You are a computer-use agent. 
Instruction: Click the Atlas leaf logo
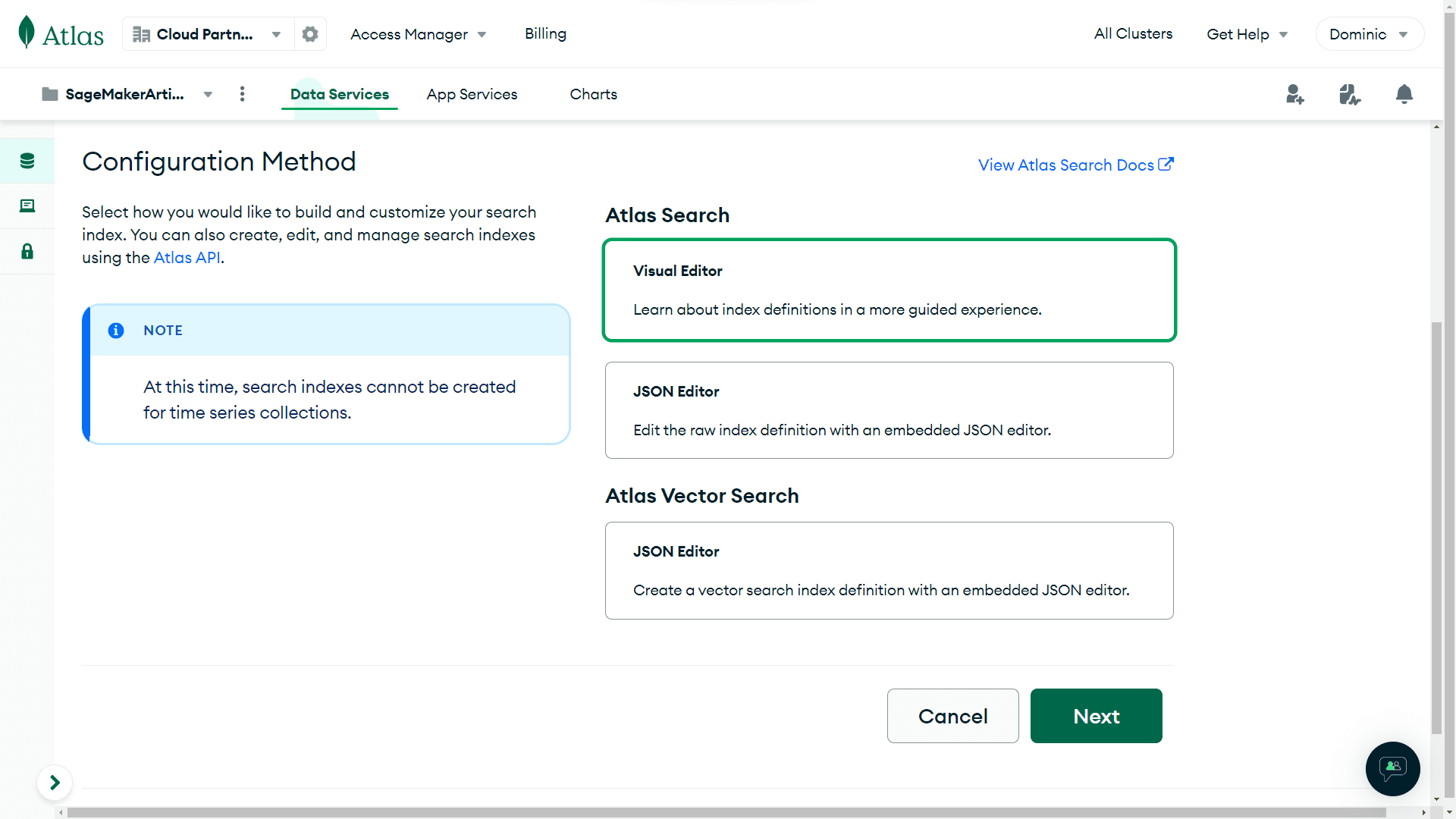pyautogui.click(x=27, y=33)
